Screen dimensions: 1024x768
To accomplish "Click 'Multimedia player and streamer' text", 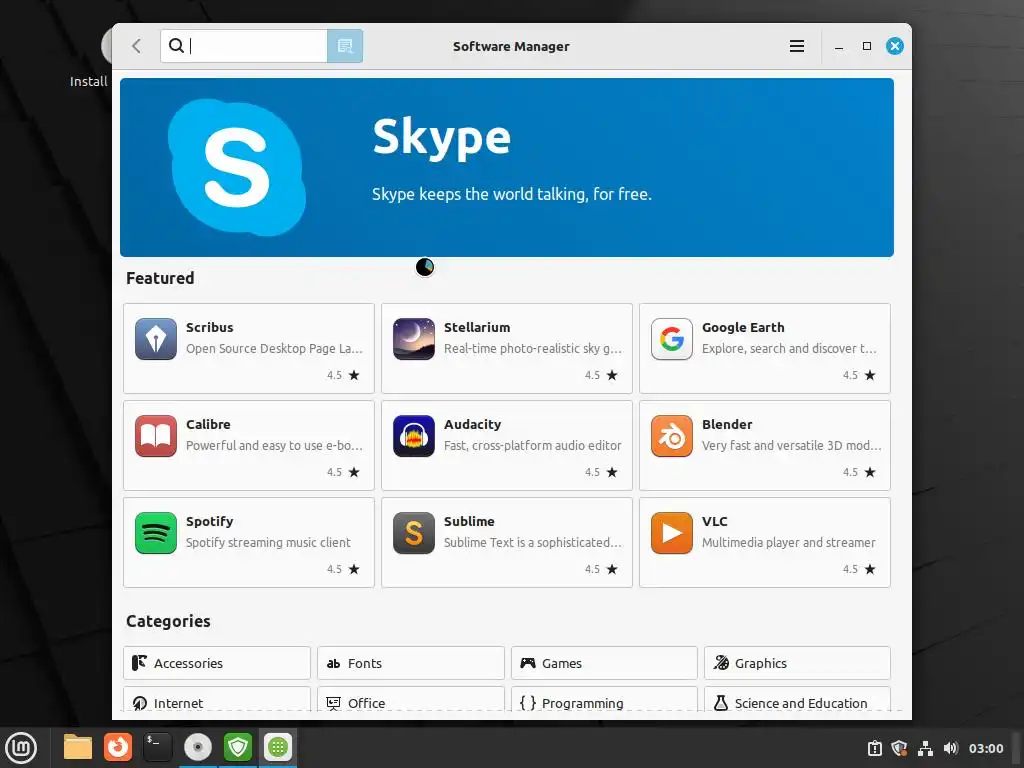I will coord(788,543).
